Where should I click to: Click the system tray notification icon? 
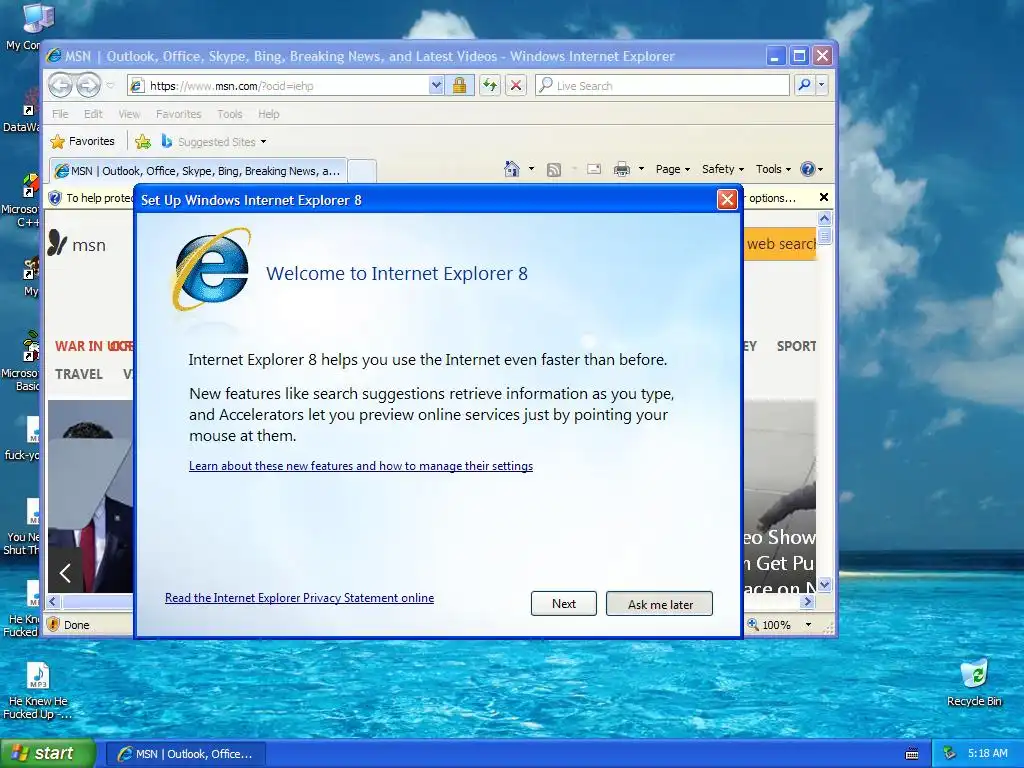coord(950,754)
